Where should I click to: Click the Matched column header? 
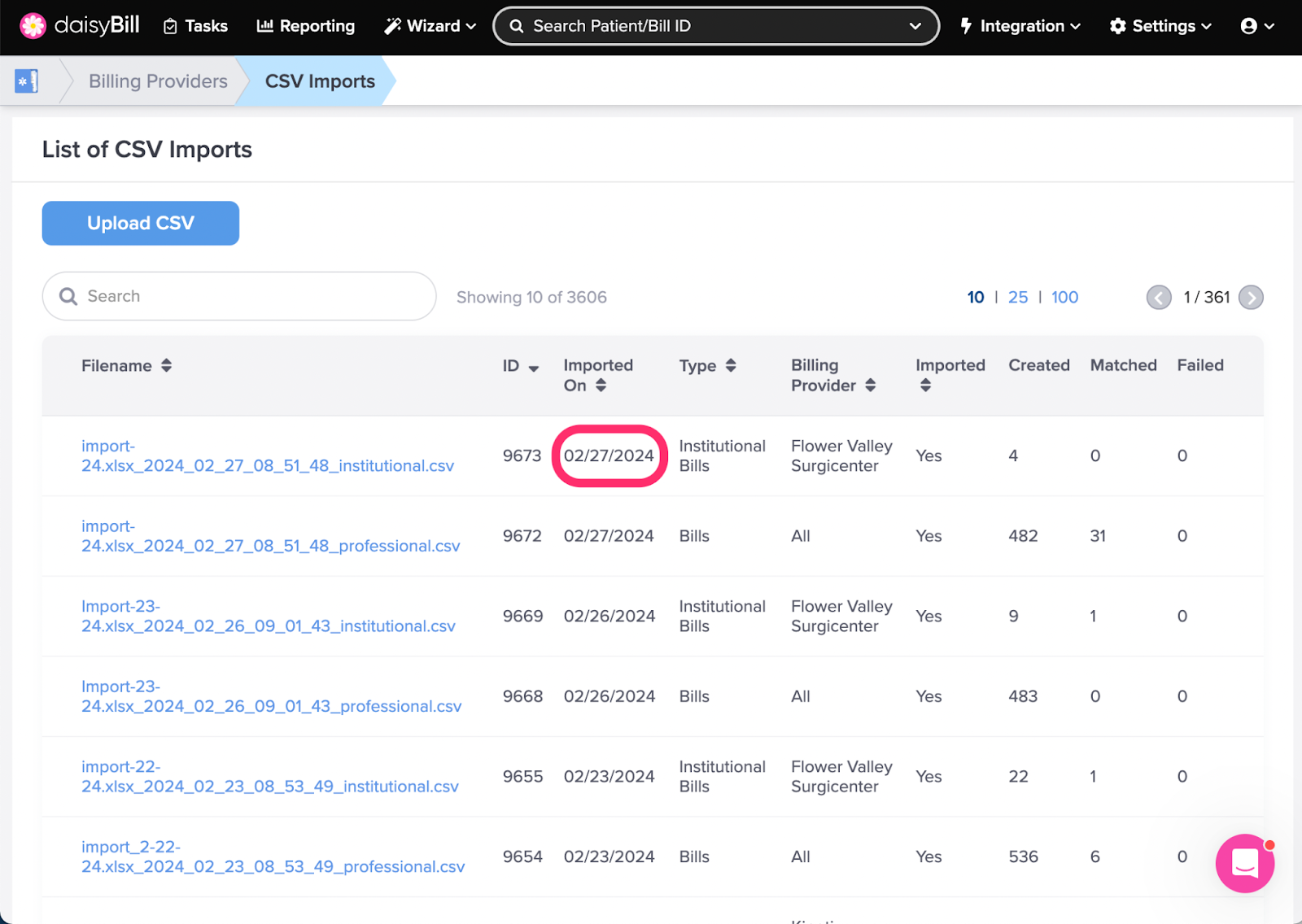click(x=1123, y=365)
